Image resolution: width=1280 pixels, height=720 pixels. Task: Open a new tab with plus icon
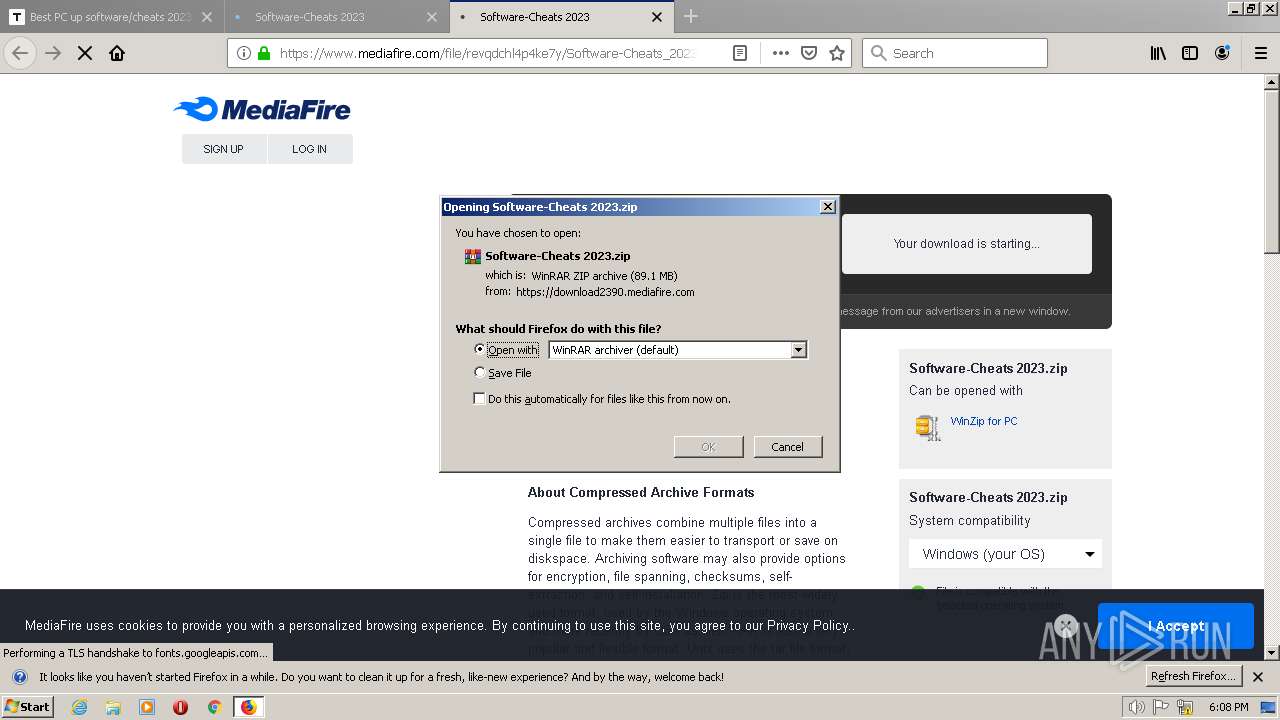[691, 16]
